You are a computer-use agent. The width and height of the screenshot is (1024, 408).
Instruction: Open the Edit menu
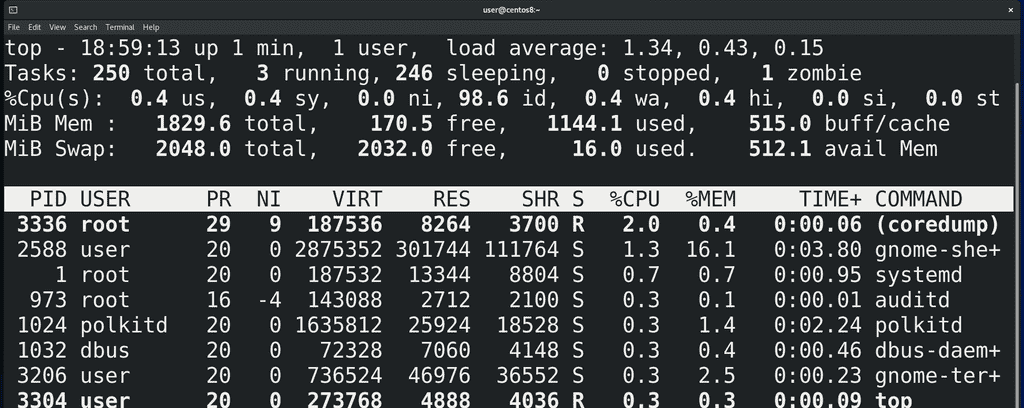35,27
